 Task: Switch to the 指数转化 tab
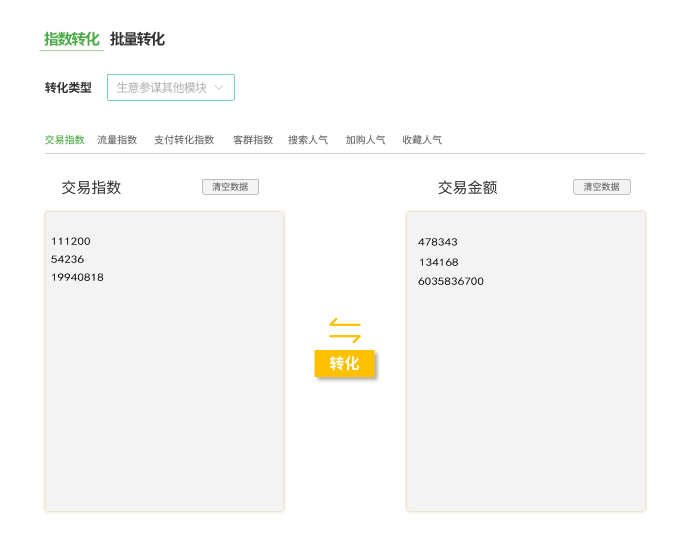click(71, 40)
